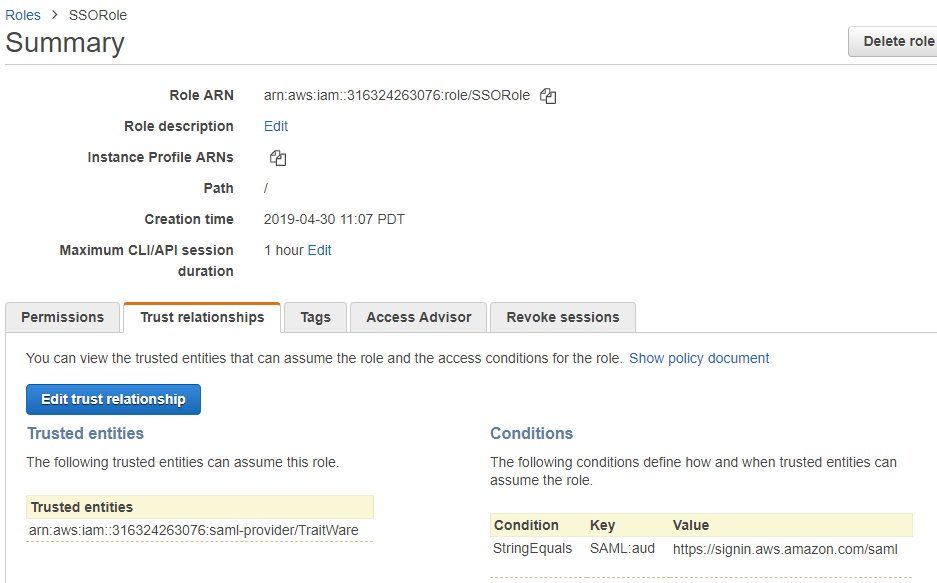Switch to the Tags tab

coord(316,317)
